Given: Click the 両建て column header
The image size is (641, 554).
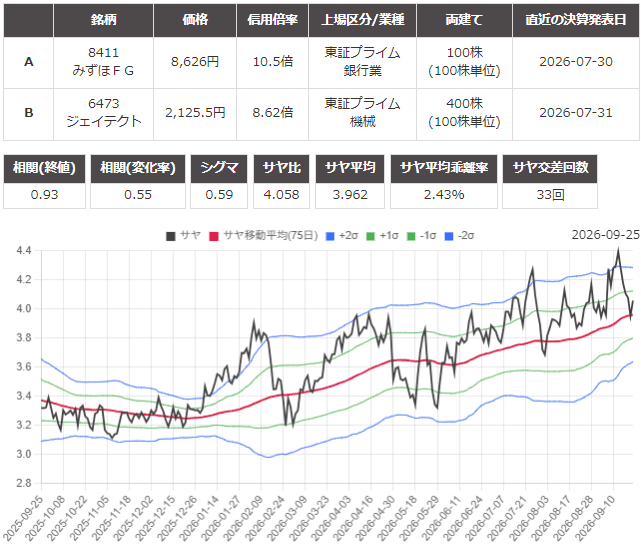Looking at the screenshot, I should 464,20.
